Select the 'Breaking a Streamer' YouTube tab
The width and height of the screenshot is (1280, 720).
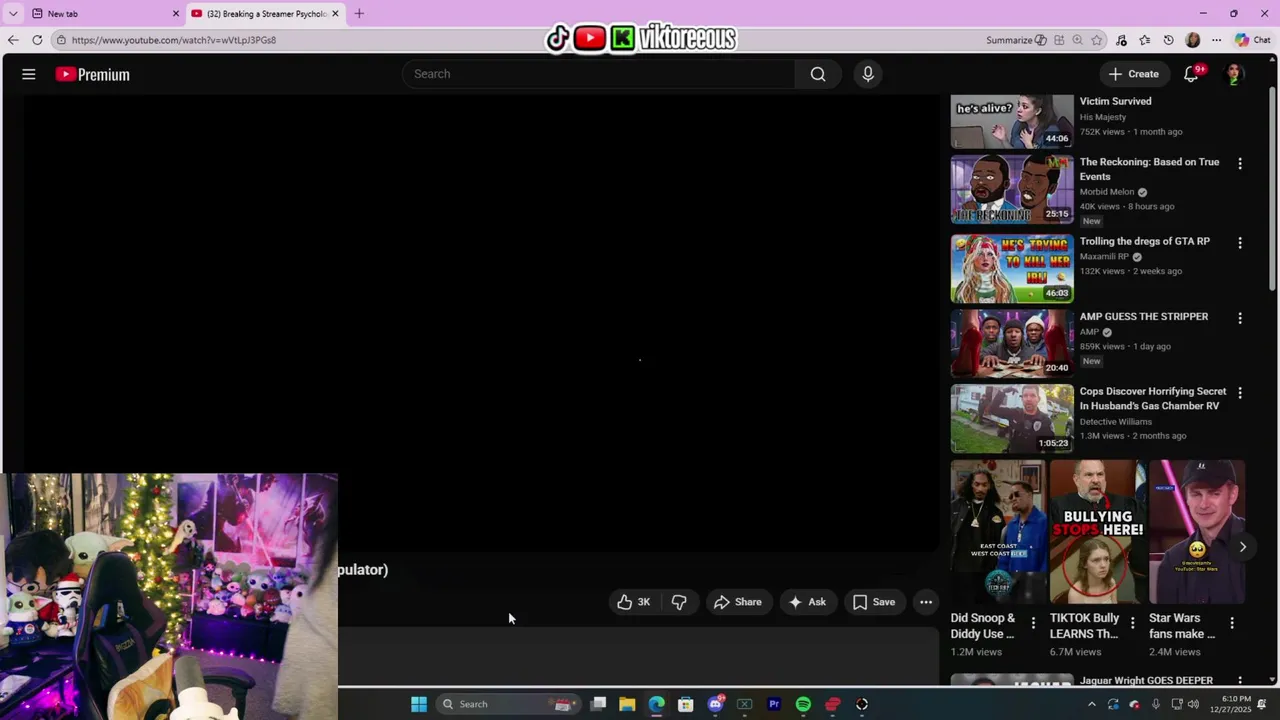pyautogui.click(x=266, y=14)
